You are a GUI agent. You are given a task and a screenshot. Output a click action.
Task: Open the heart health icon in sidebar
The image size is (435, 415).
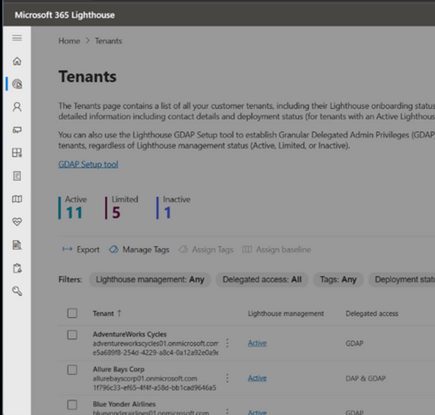(17, 222)
